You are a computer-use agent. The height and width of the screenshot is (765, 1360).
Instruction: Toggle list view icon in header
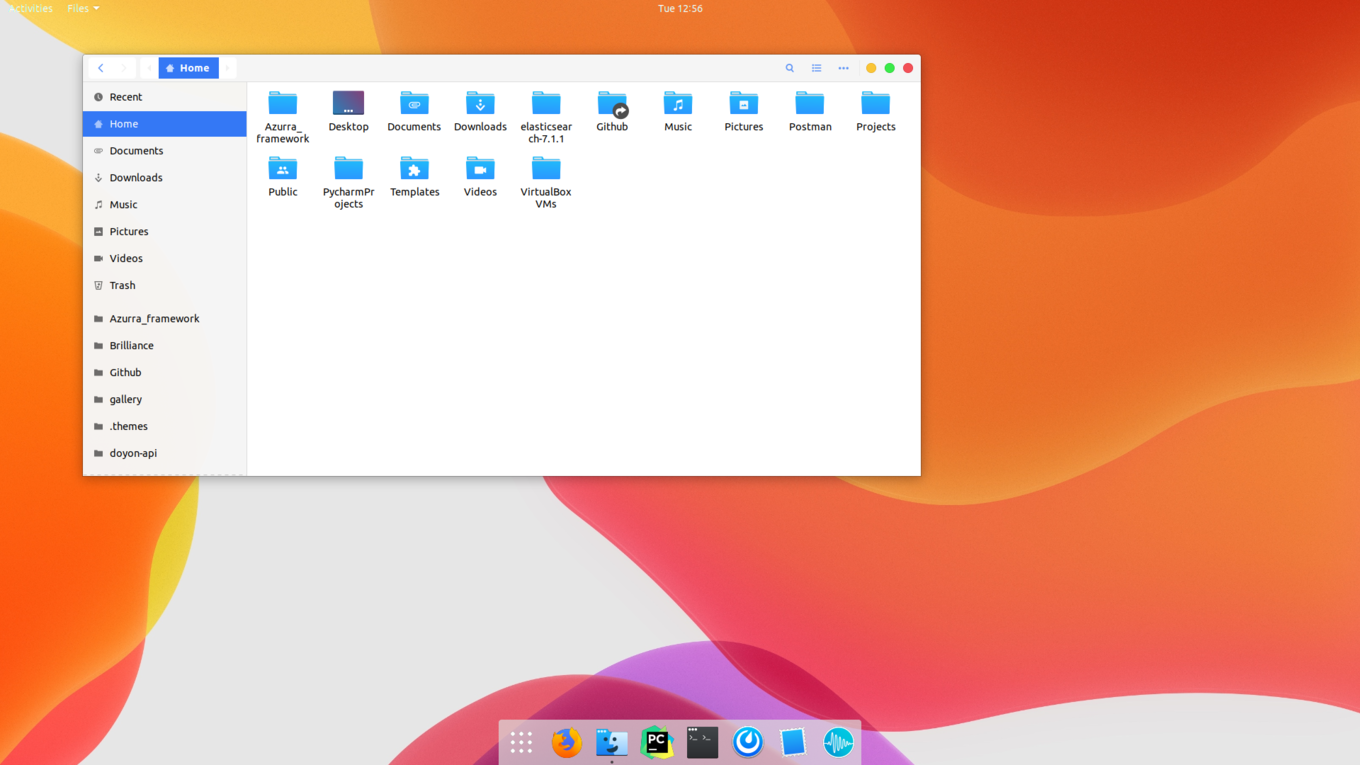pyautogui.click(x=817, y=68)
